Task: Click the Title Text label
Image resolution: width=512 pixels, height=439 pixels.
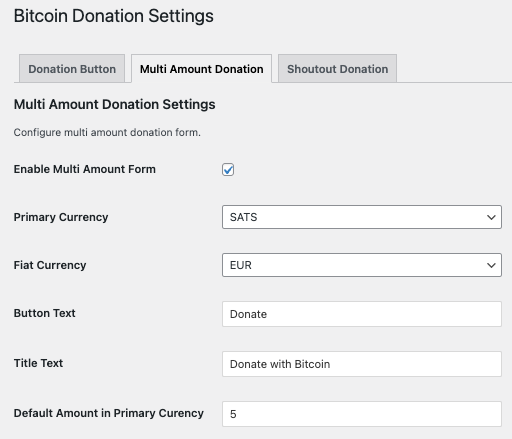Action: (38, 363)
